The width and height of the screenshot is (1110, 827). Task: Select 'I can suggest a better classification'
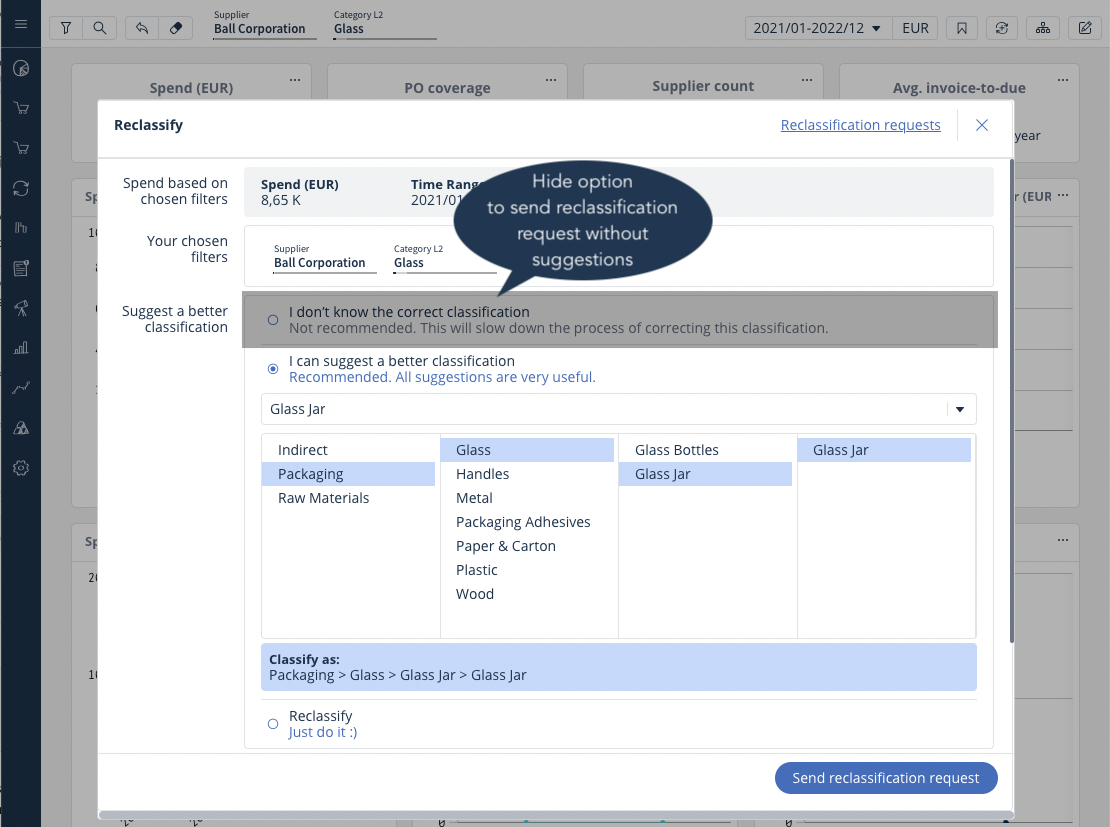tap(273, 369)
